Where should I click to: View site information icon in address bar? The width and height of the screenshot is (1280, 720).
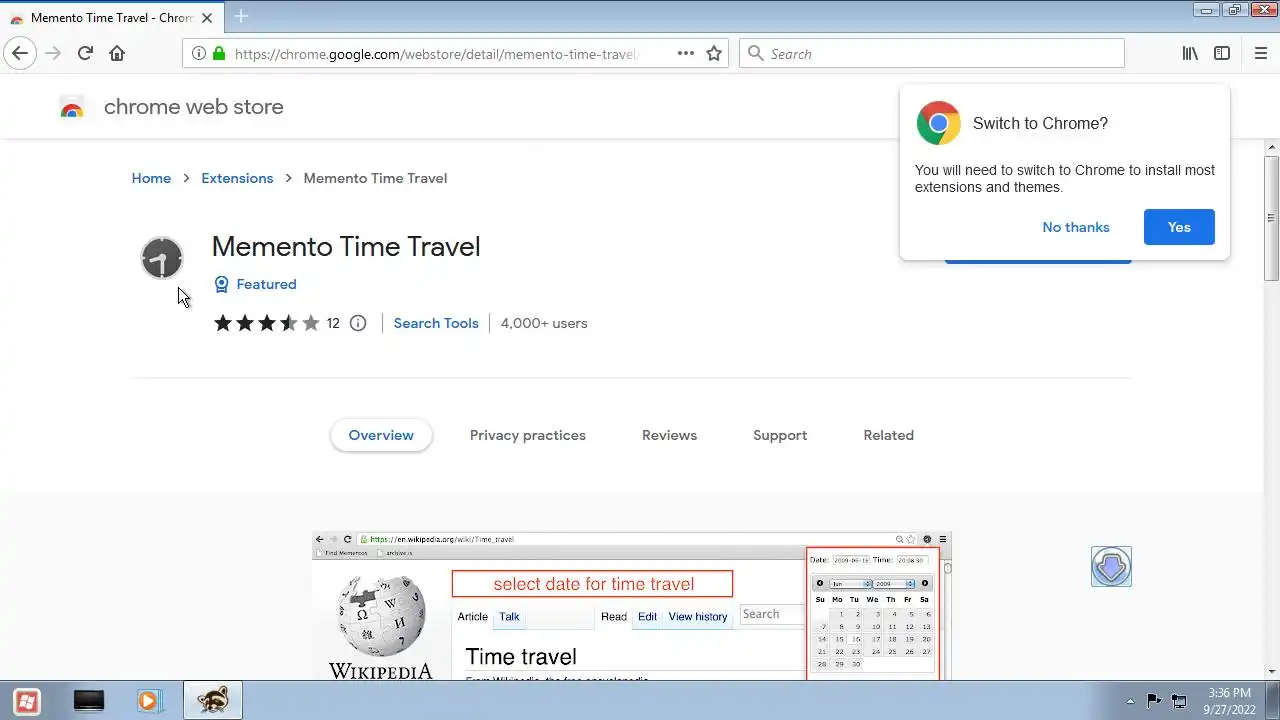coord(199,54)
